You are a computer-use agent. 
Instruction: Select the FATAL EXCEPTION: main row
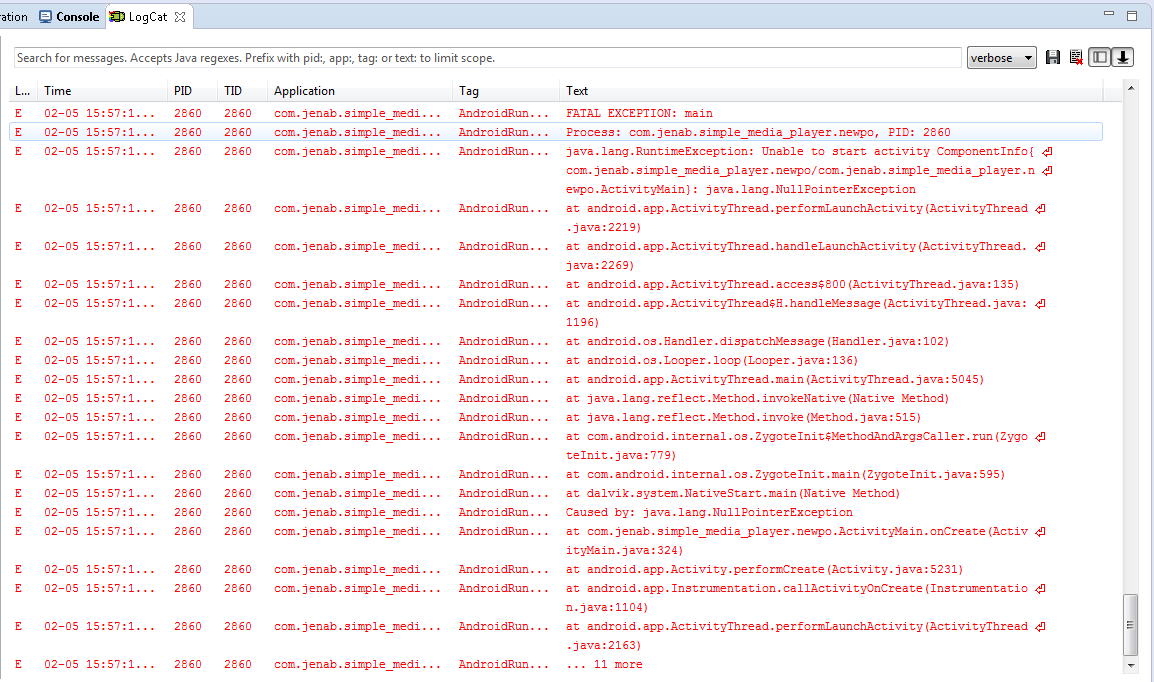tap(556, 113)
